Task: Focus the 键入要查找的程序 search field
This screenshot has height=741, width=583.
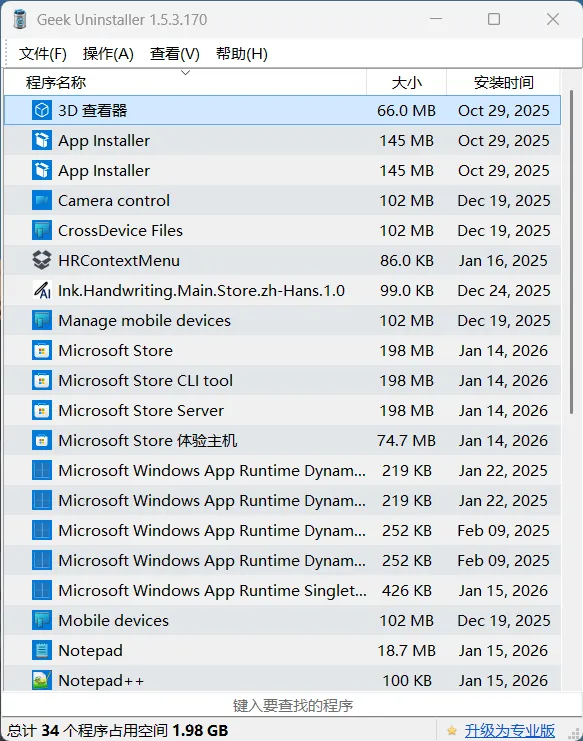Action: click(x=292, y=706)
